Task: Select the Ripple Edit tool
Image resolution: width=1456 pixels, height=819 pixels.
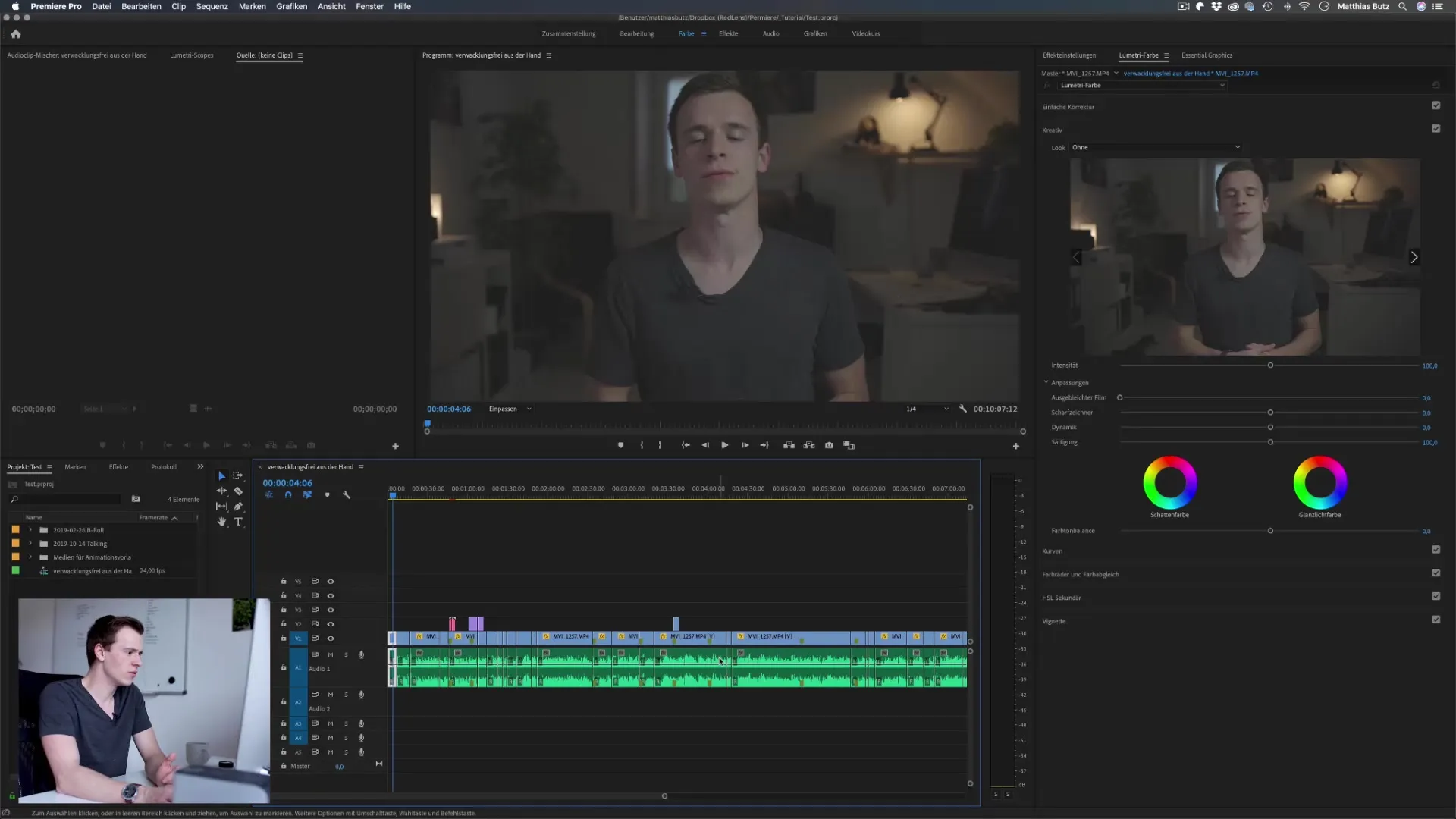Action: click(x=221, y=491)
